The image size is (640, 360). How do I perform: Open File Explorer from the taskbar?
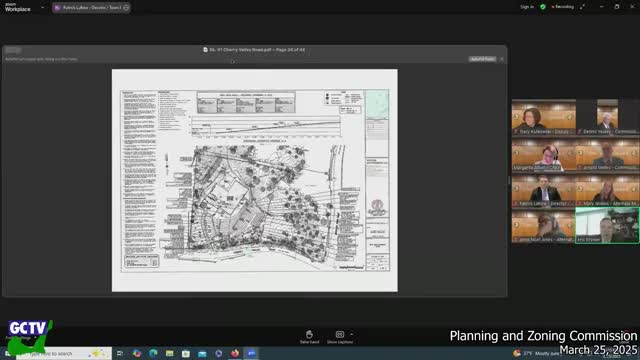tap(169, 353)
